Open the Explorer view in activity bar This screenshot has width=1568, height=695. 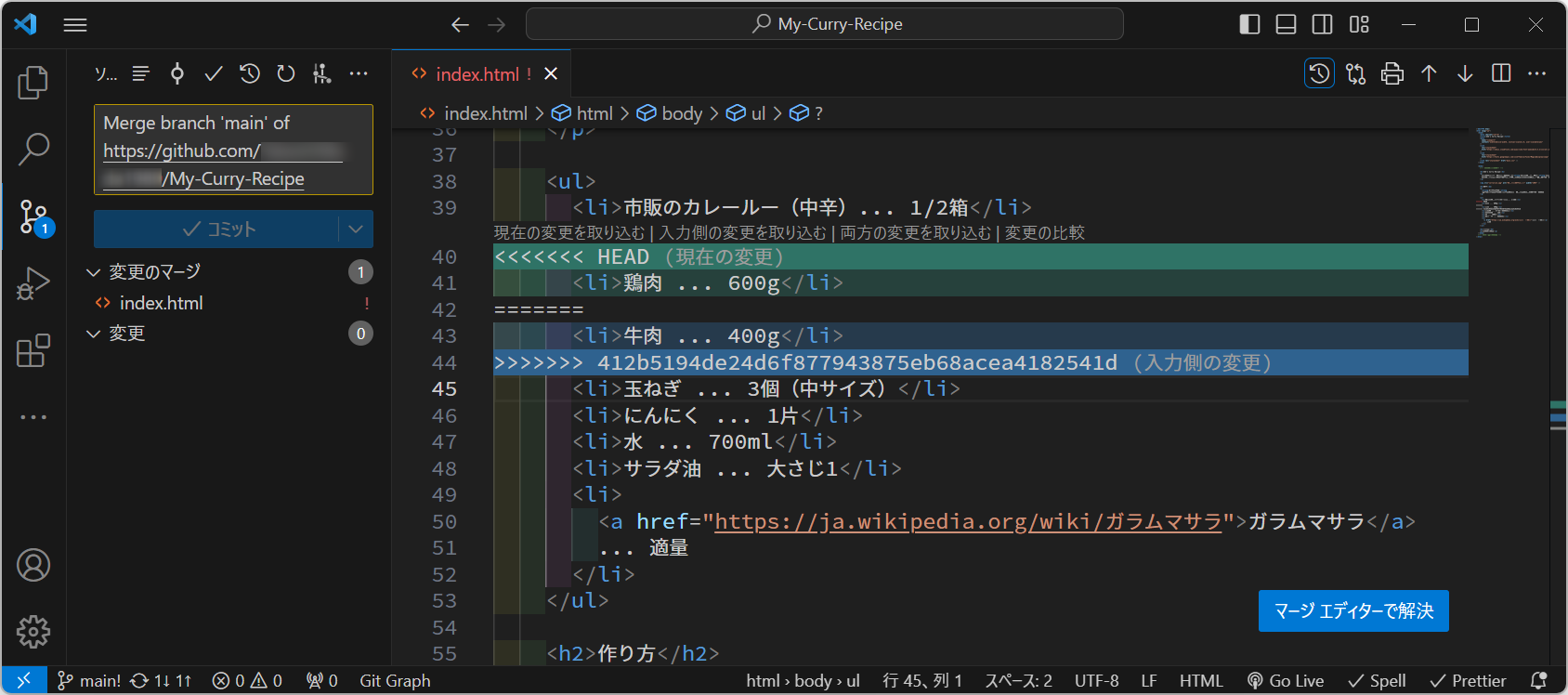pos(33,83)
